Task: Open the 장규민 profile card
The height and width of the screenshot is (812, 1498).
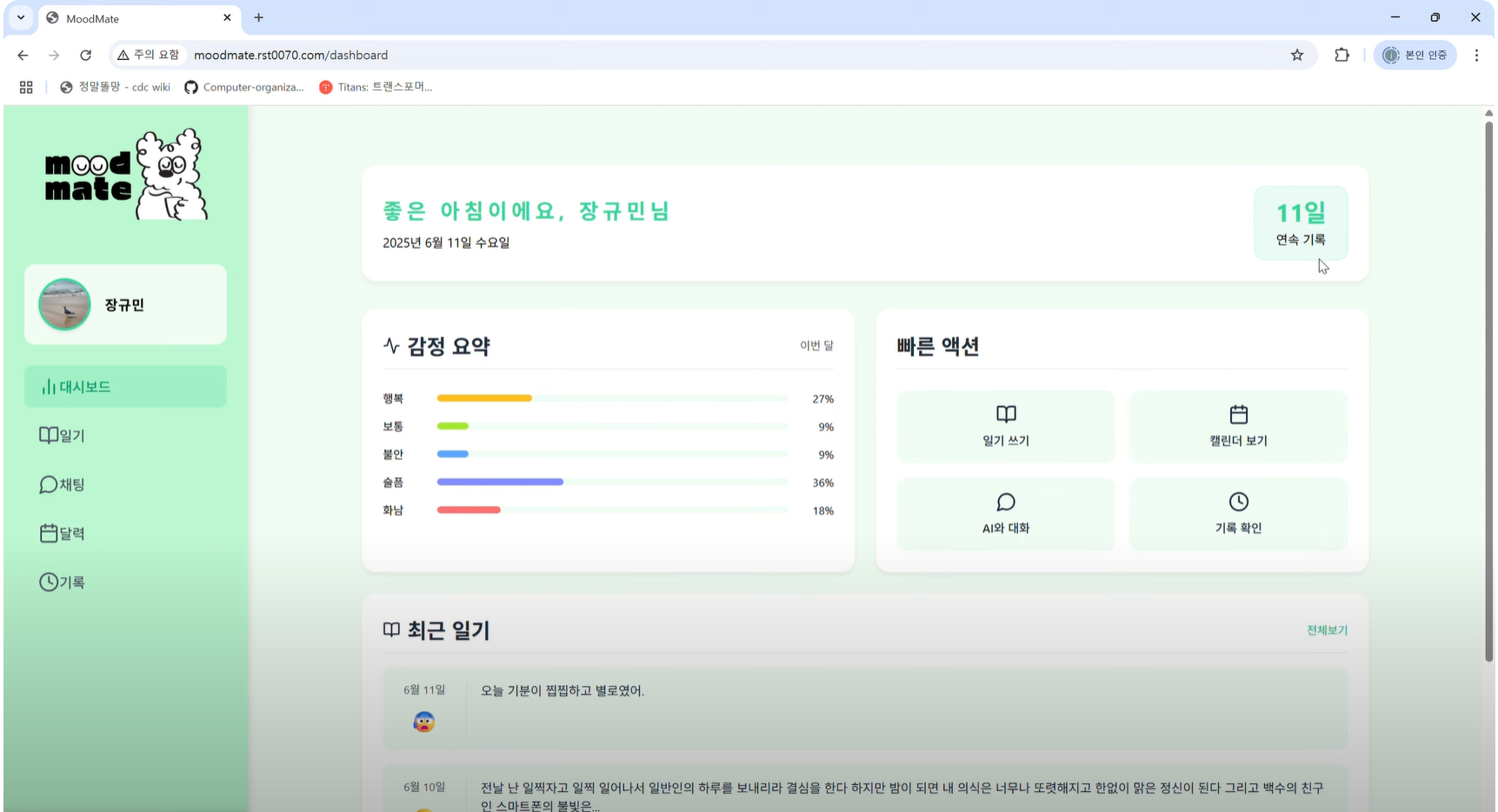Action: click(x=125, y=304)
